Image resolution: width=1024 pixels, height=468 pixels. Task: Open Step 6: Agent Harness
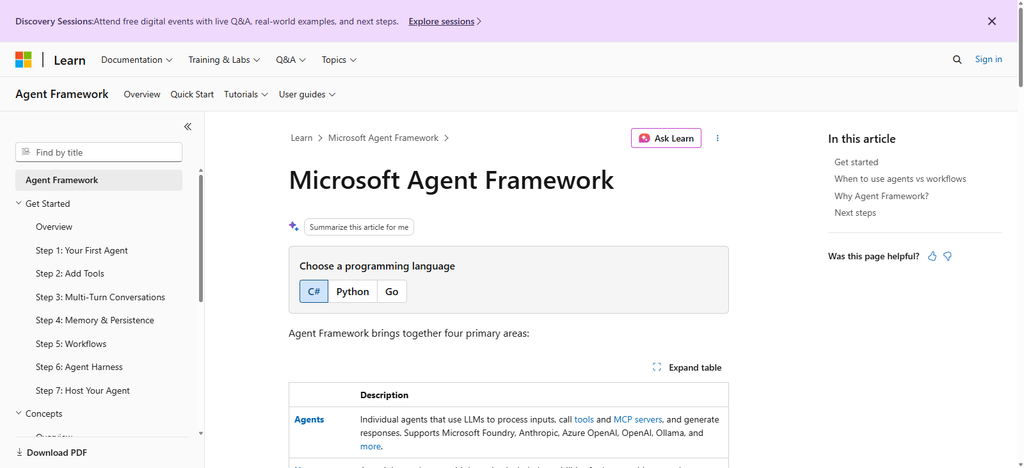coord(79,367)
